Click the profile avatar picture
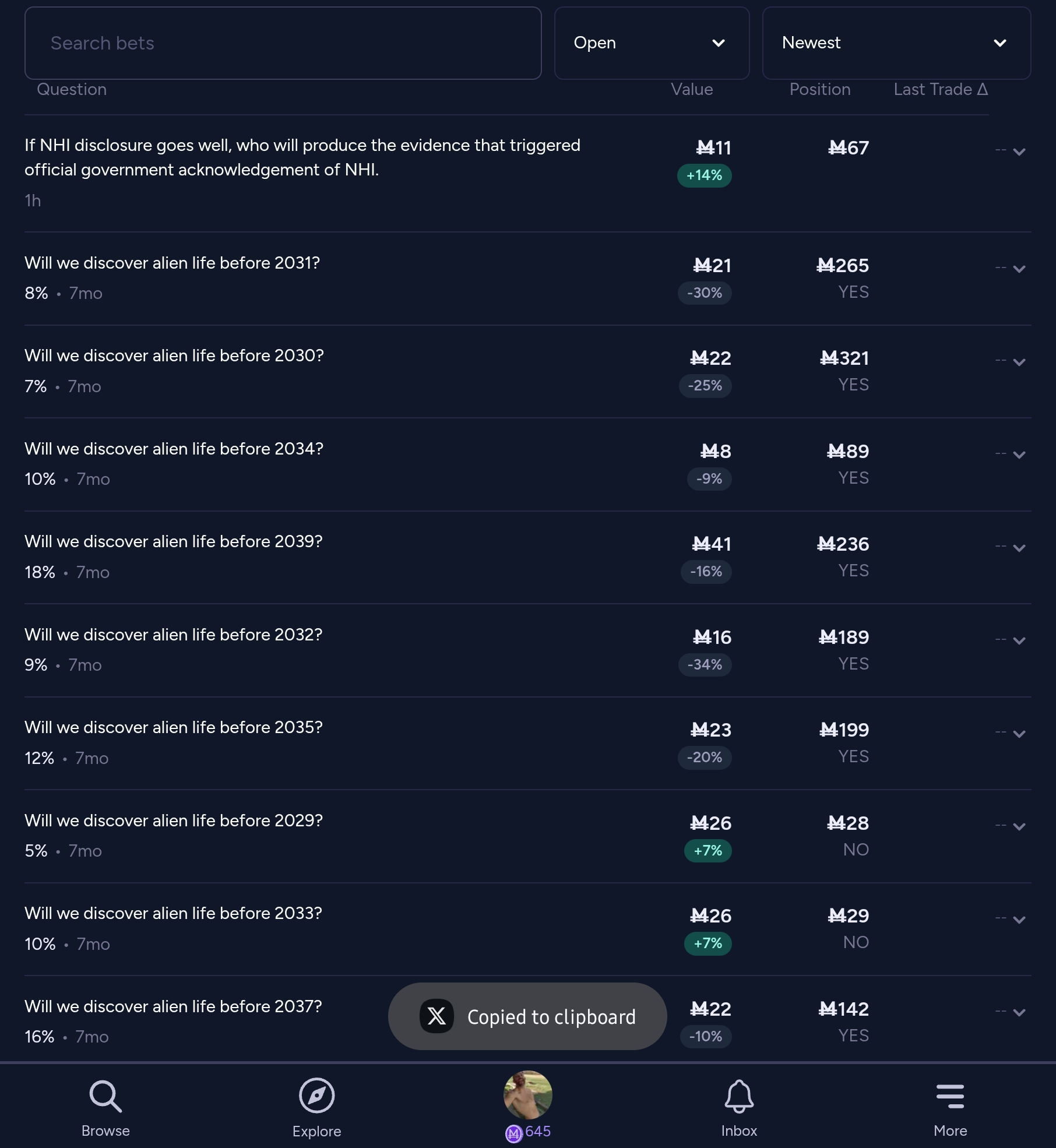 pyautogui.click(x=527, y=1095)
